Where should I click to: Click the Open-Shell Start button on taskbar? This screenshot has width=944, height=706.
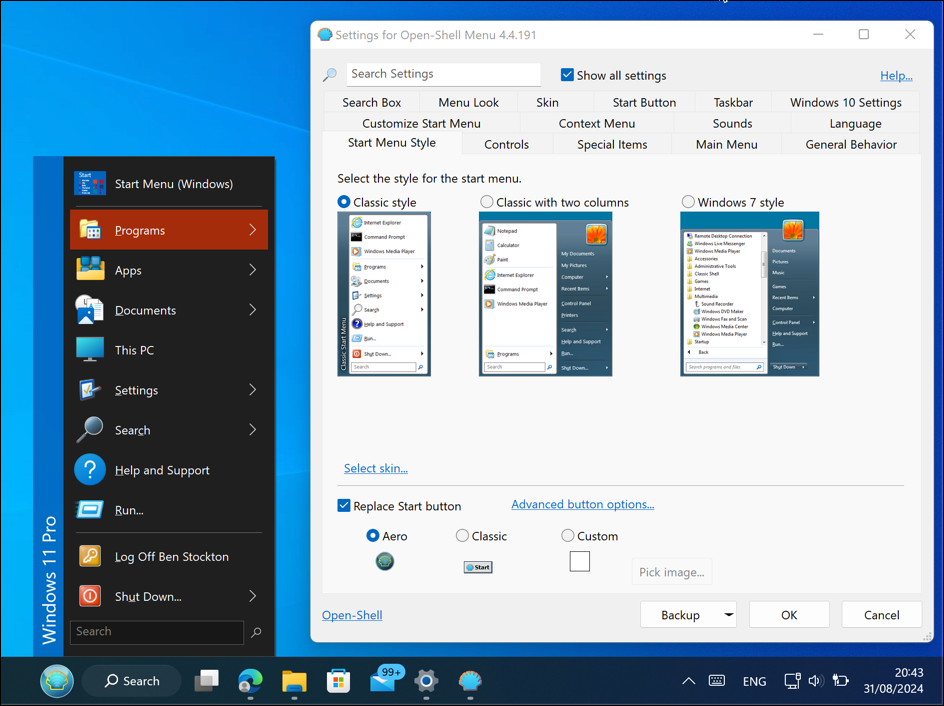click(x=57, y=681)
